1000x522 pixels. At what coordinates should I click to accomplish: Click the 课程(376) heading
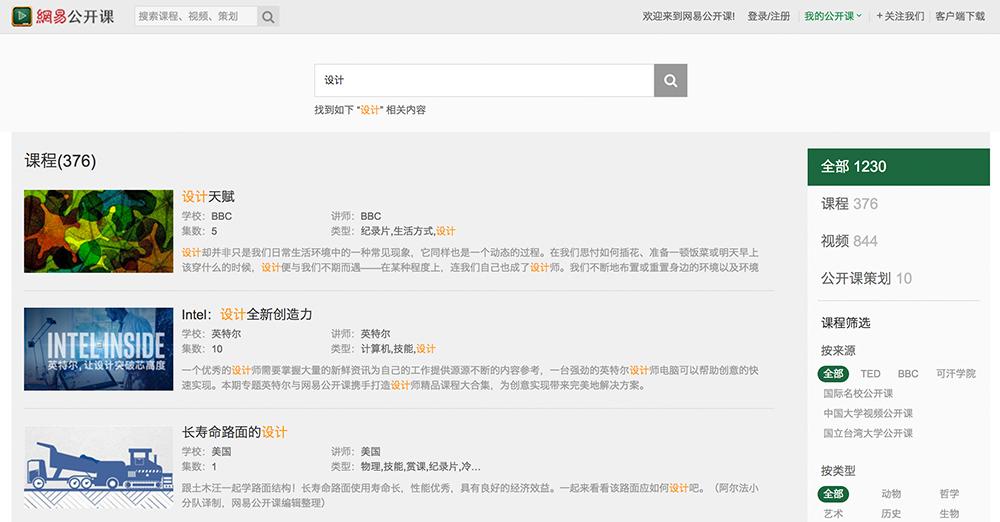60,161
